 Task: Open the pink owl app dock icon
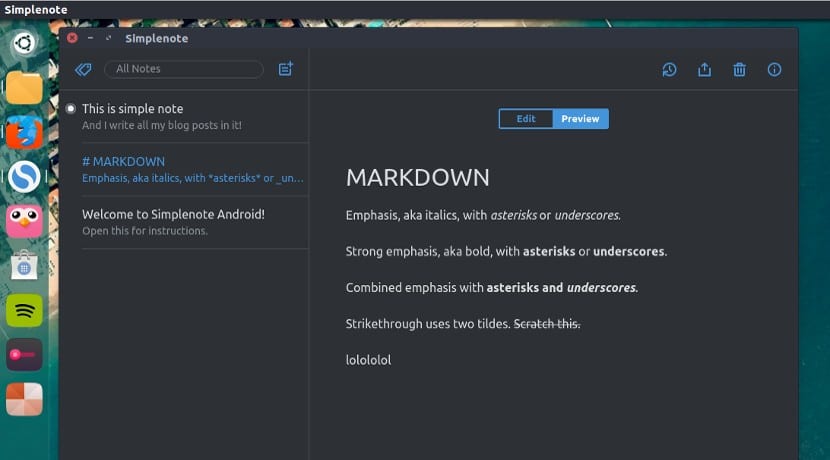coord(24,221)
